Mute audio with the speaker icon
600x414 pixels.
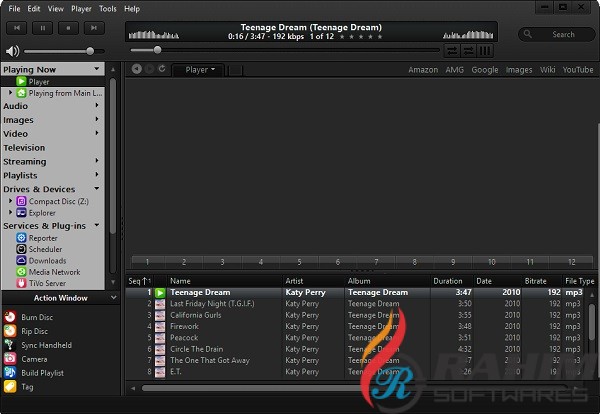(13, 51)
